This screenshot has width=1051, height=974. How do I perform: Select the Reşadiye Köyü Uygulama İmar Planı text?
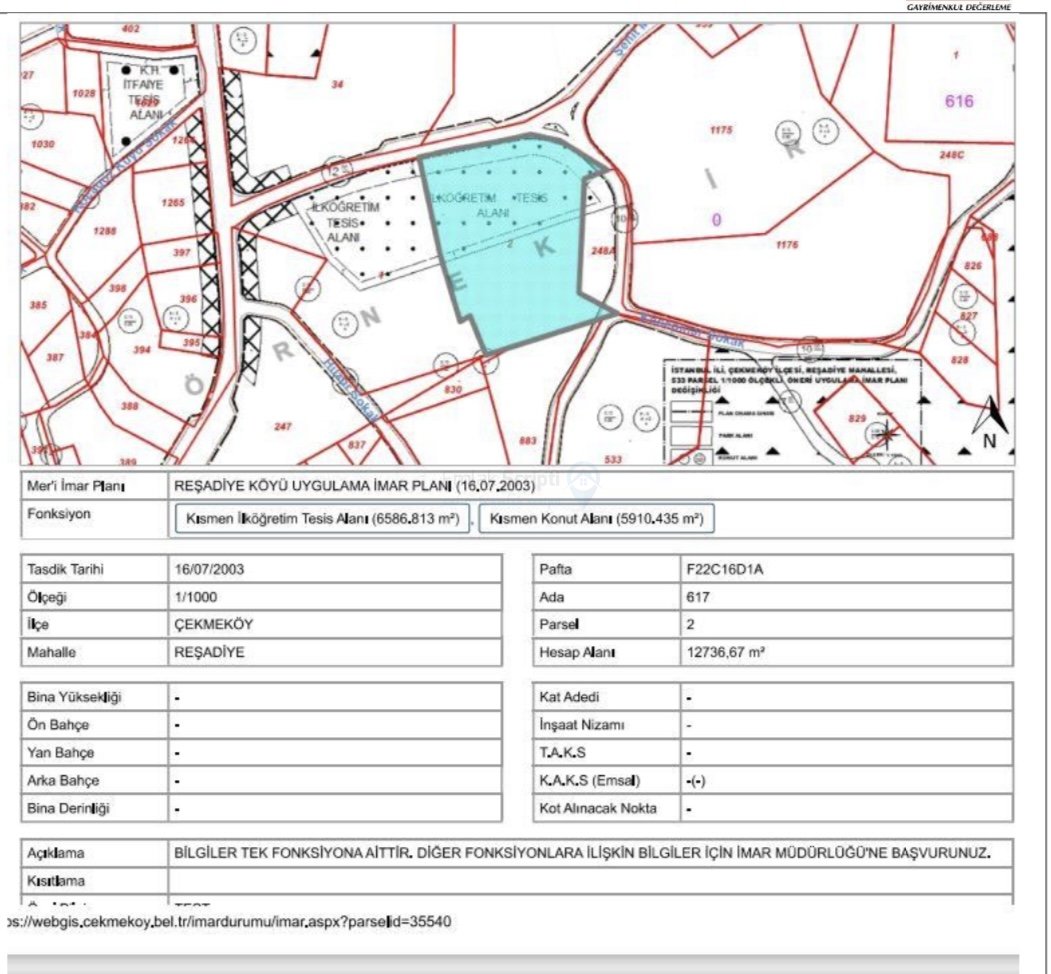click(x=354, y=486)
